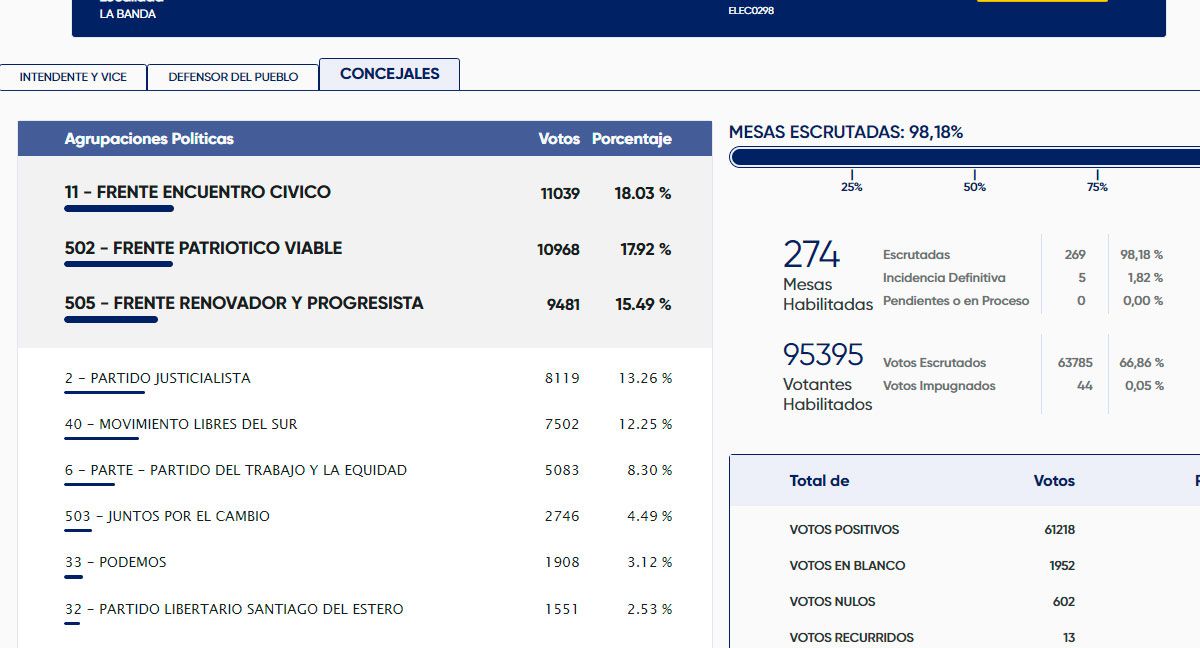Viewport: 1200px width, 648px height.
Task: Select Movimiento Libres del Sur
Action: tap(181, 424)
